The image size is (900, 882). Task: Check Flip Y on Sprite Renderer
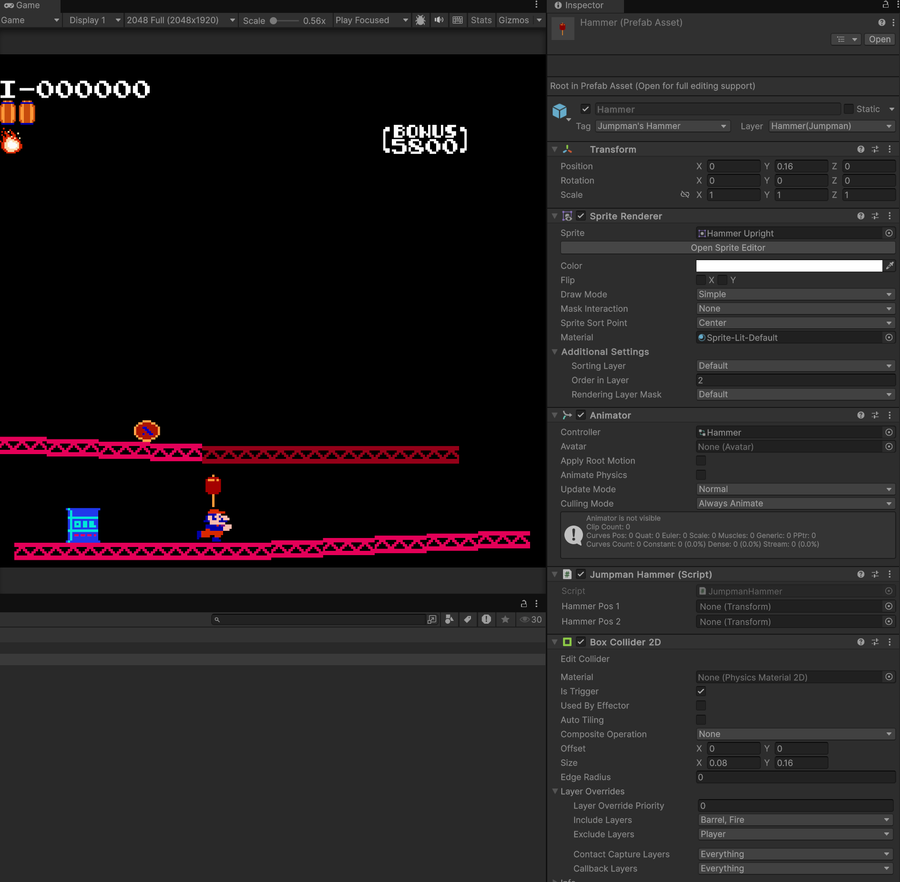(723, 280)
